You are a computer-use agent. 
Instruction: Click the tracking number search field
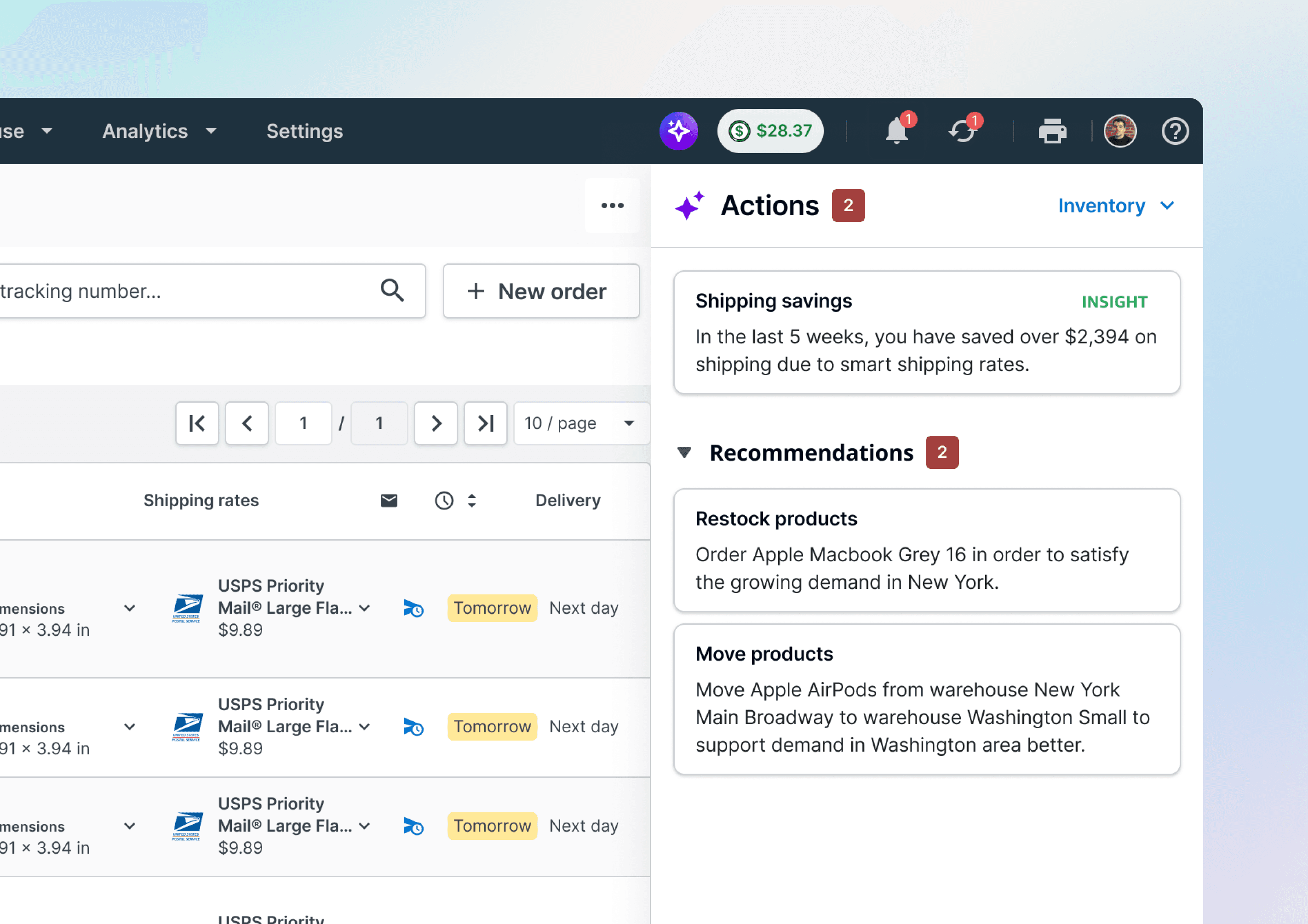(182, 291)
